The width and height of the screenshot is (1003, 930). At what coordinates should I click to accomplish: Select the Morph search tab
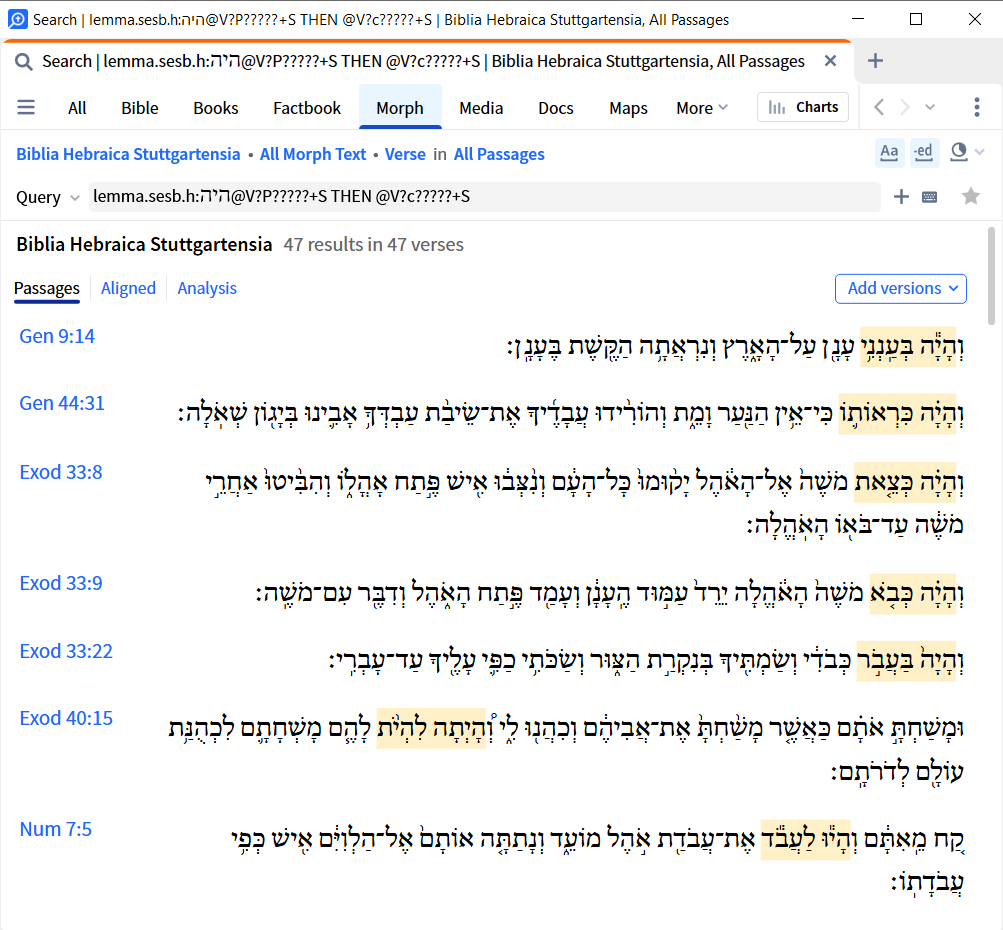coord(400,108)
